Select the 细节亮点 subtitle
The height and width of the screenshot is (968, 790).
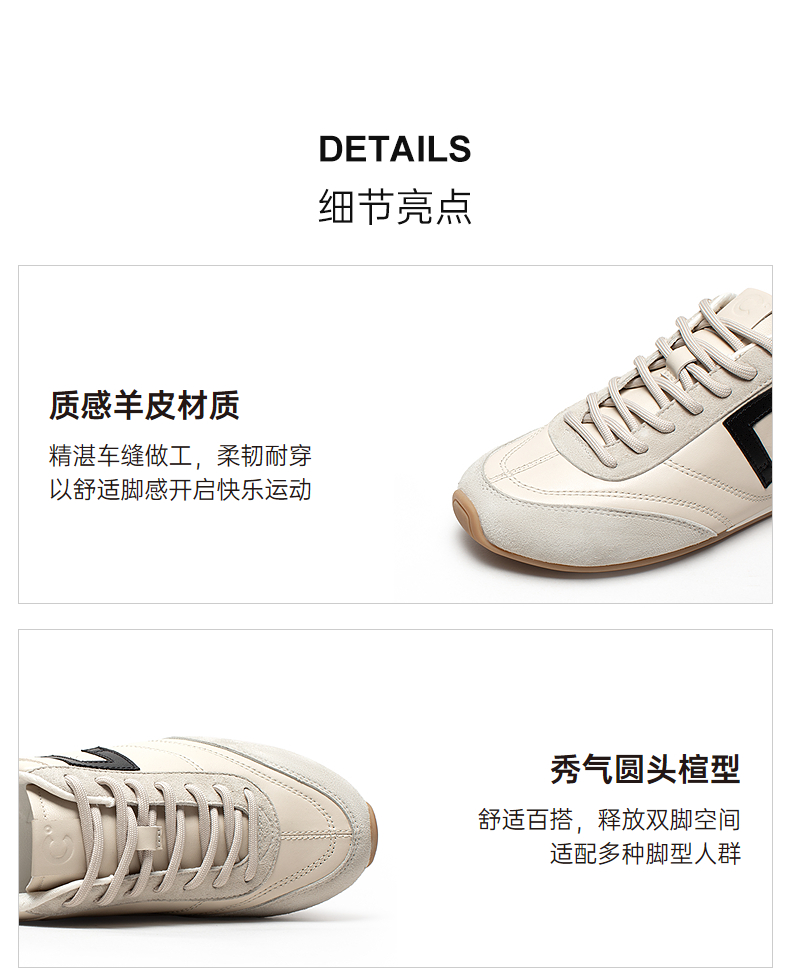pyautogui.click(x=395, y=206)
